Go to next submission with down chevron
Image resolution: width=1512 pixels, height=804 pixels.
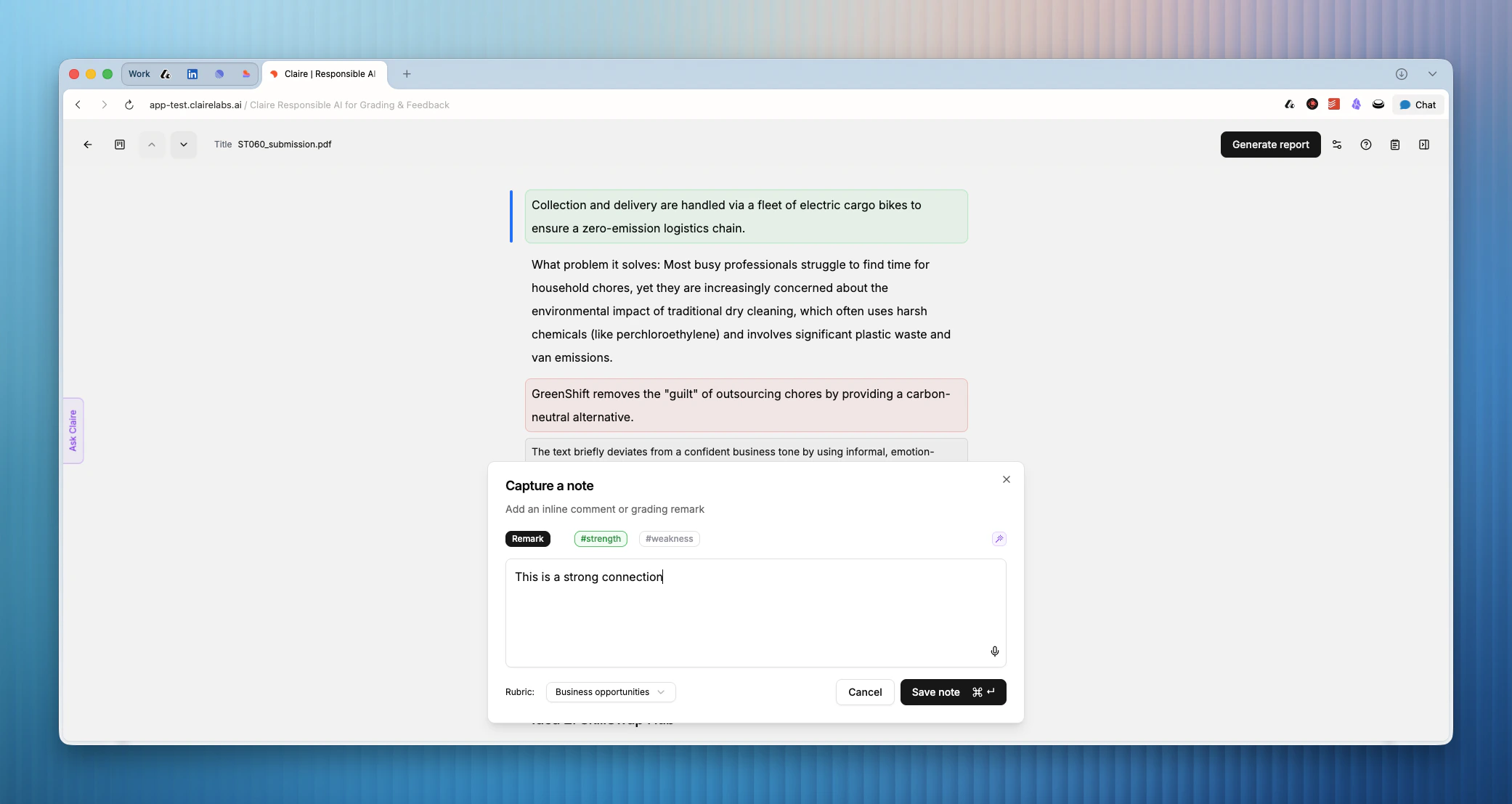[x=184, y=145]
